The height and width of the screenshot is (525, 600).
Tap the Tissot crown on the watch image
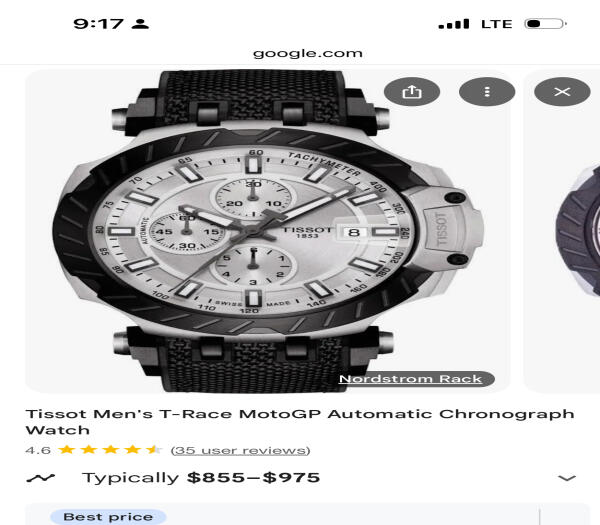pos(444,230)
